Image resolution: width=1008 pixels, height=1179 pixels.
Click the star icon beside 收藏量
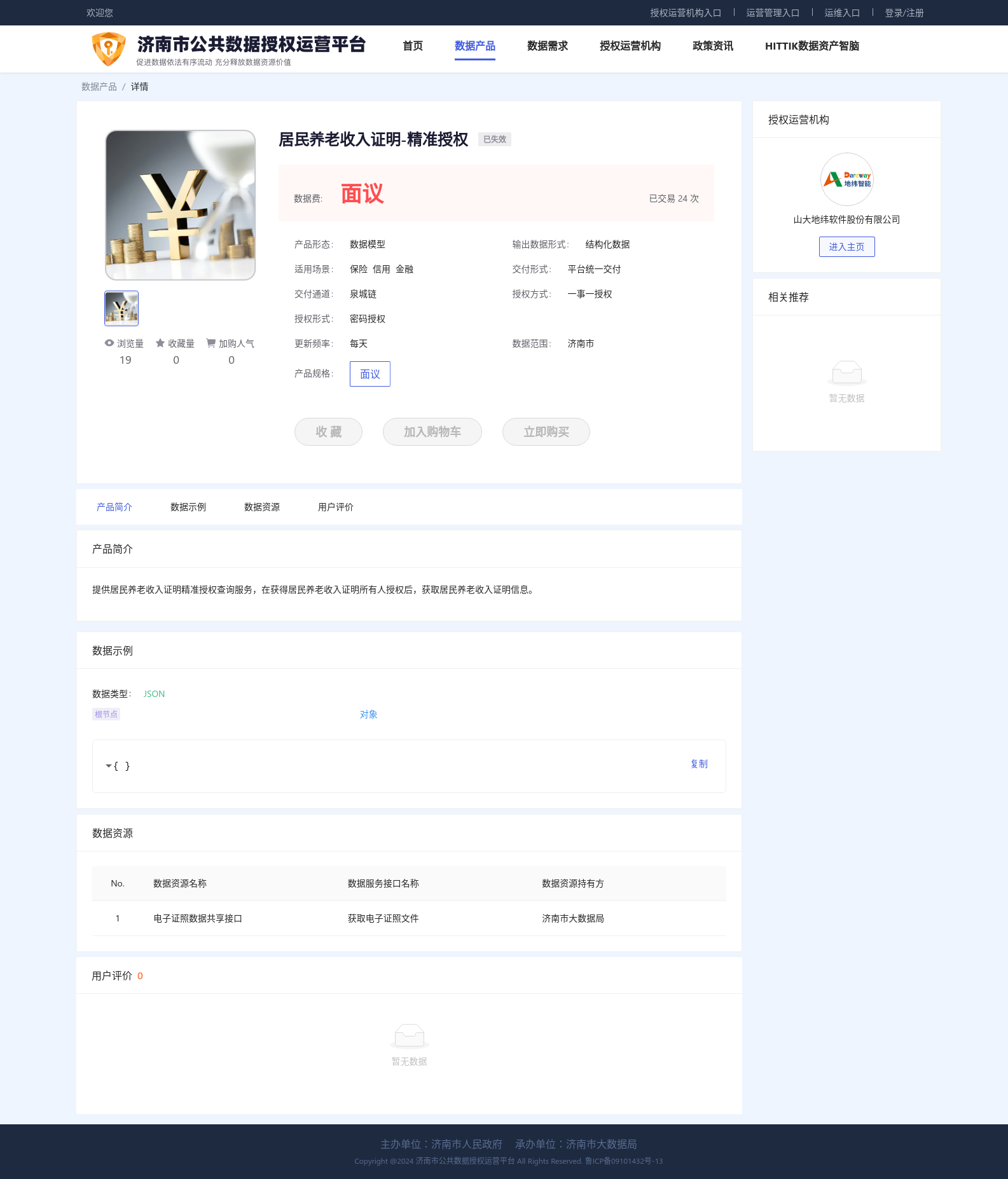(160, 343)
